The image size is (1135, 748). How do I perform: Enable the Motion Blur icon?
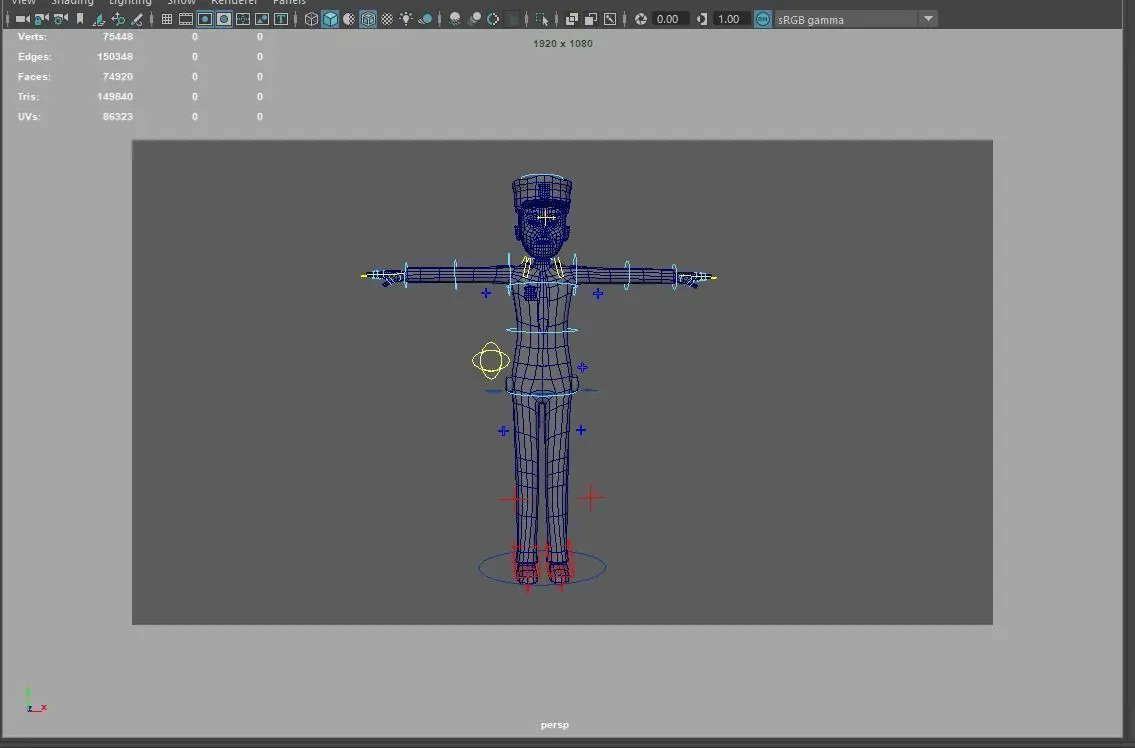click(x=474, y=20)
